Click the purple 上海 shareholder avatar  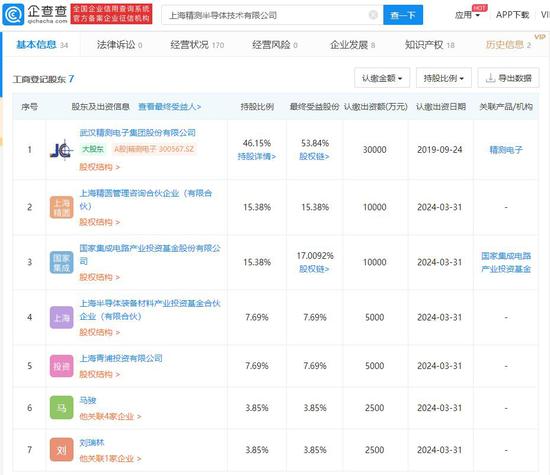coord(62,317)
